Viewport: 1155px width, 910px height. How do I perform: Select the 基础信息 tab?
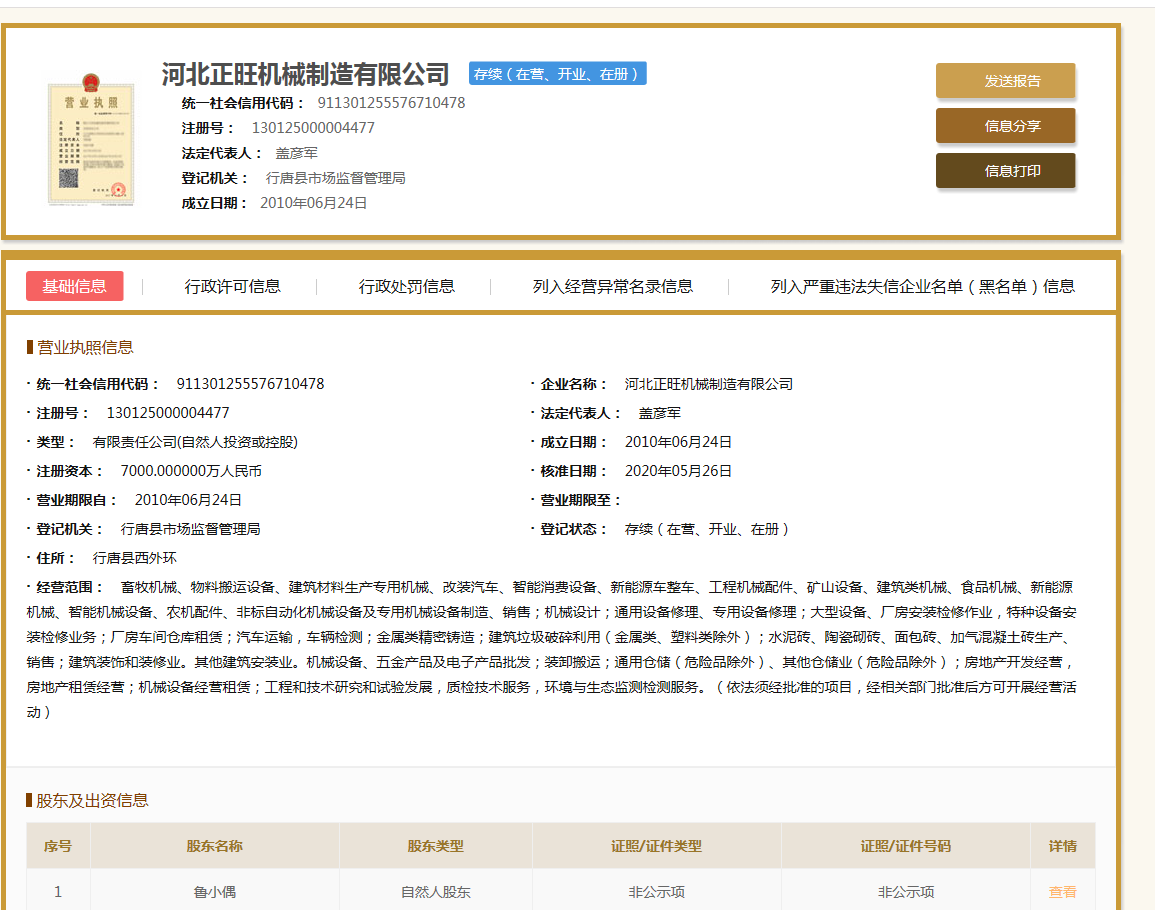74,286
